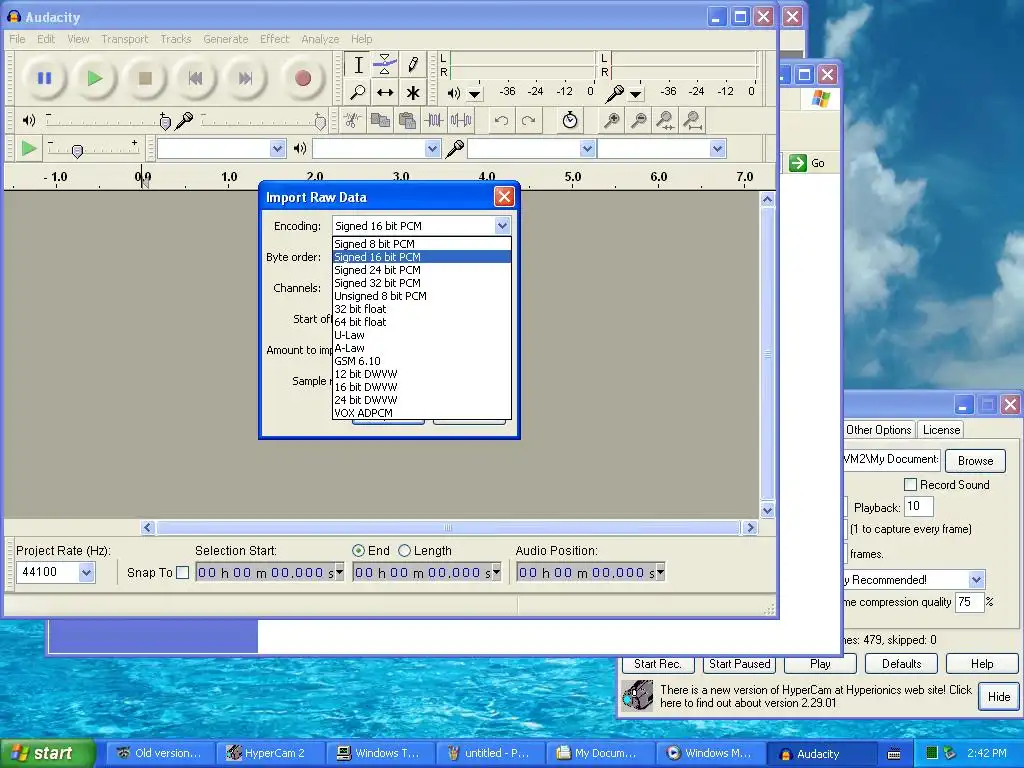Open the Analyze menu

320,39
